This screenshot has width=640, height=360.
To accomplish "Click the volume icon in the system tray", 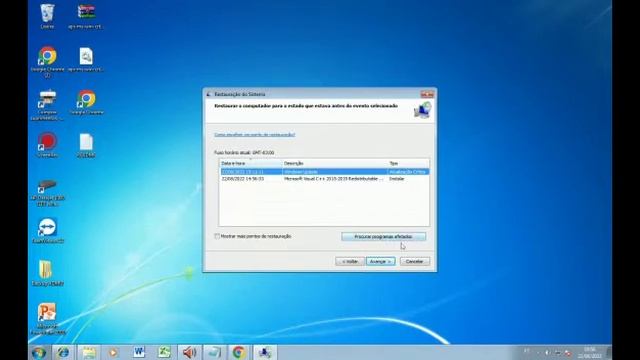I will (547, 353).
